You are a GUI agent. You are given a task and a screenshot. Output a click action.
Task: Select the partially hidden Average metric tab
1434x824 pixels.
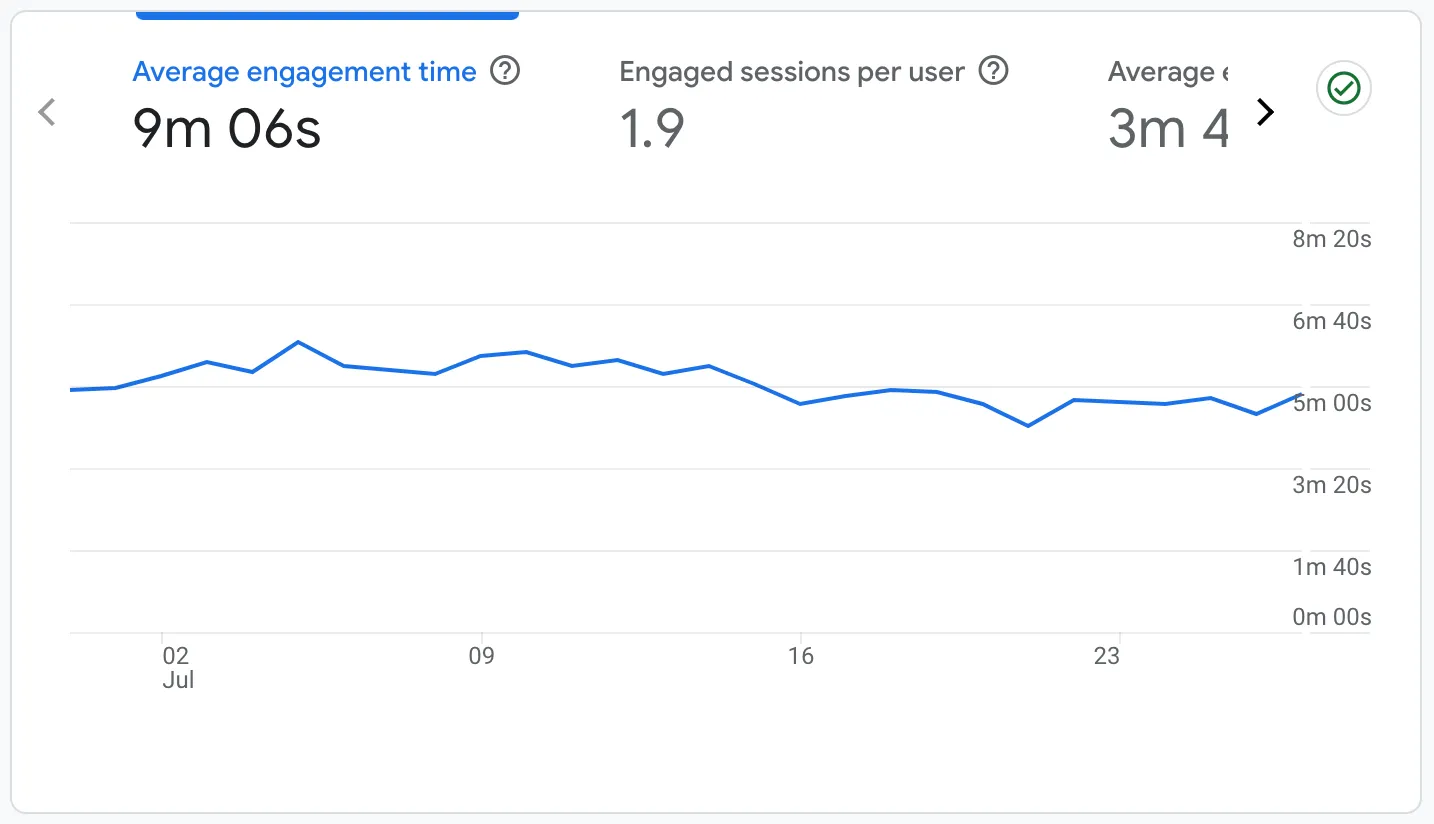(1168, 105)
